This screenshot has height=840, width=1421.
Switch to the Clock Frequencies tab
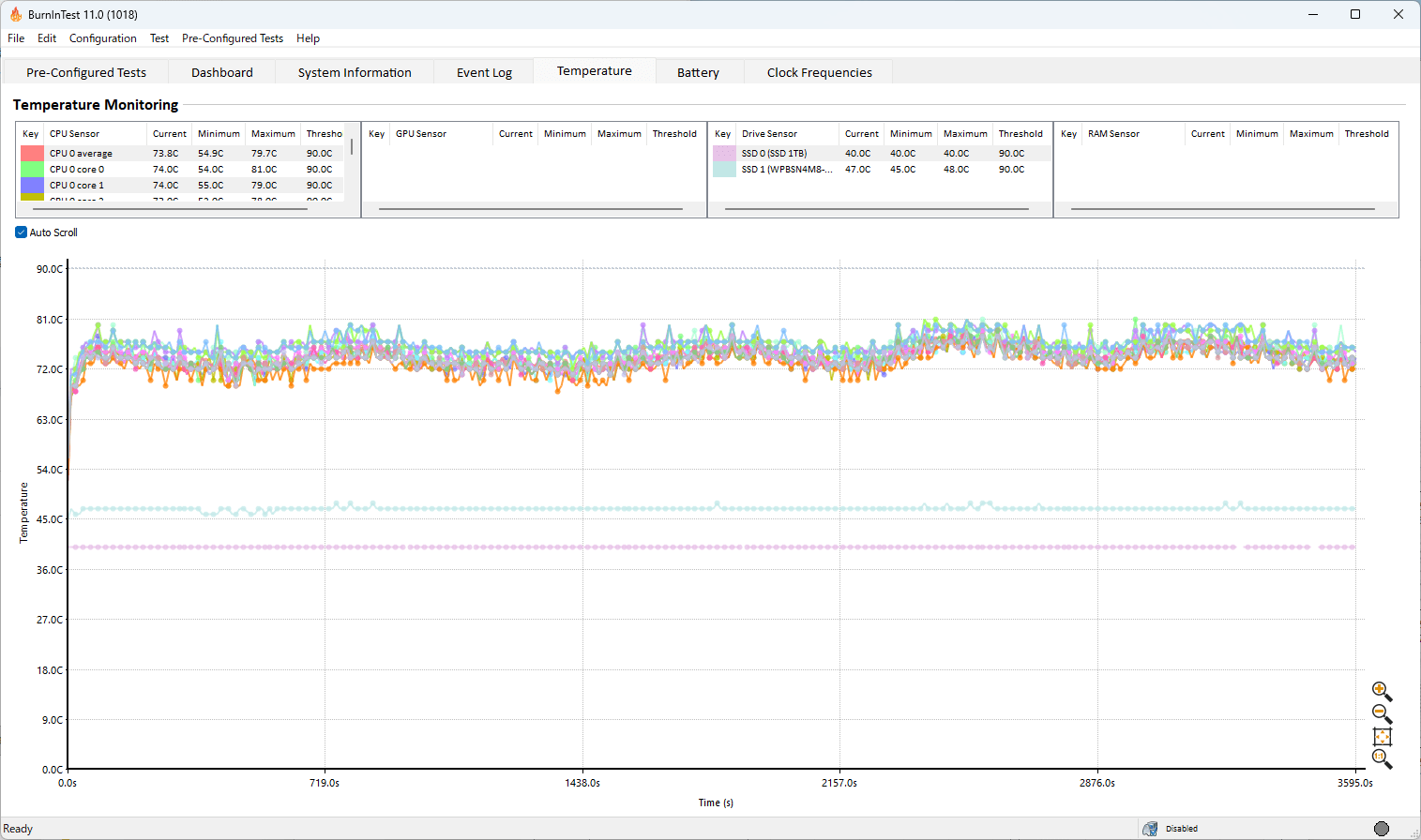pyautogui.click(x=819, y=72)
